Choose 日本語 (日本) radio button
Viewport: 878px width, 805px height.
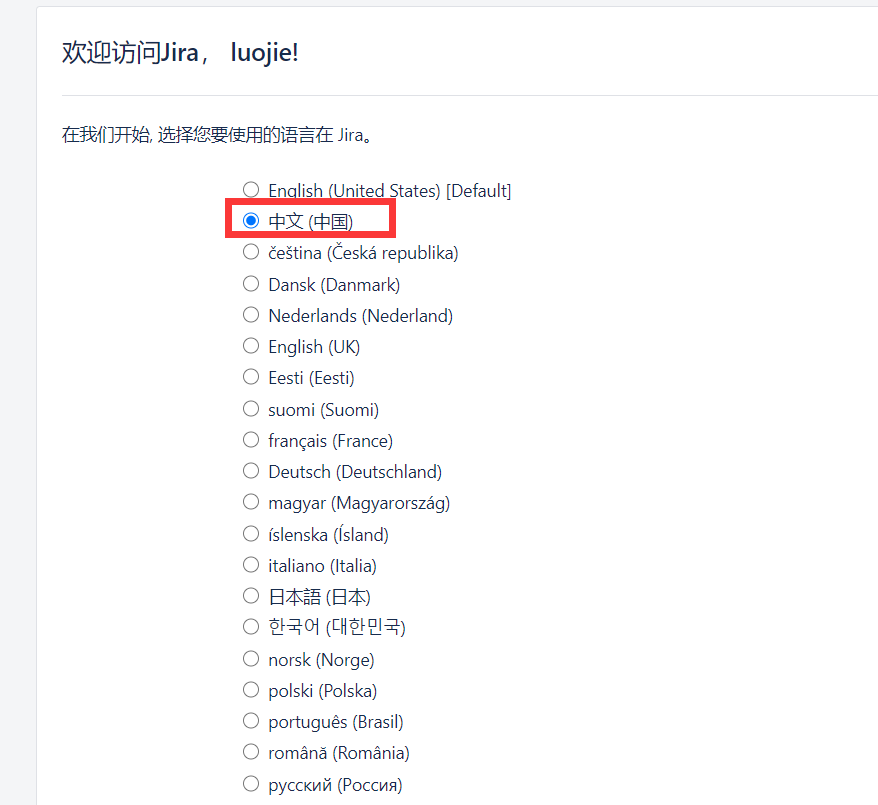tap(251, 596)
